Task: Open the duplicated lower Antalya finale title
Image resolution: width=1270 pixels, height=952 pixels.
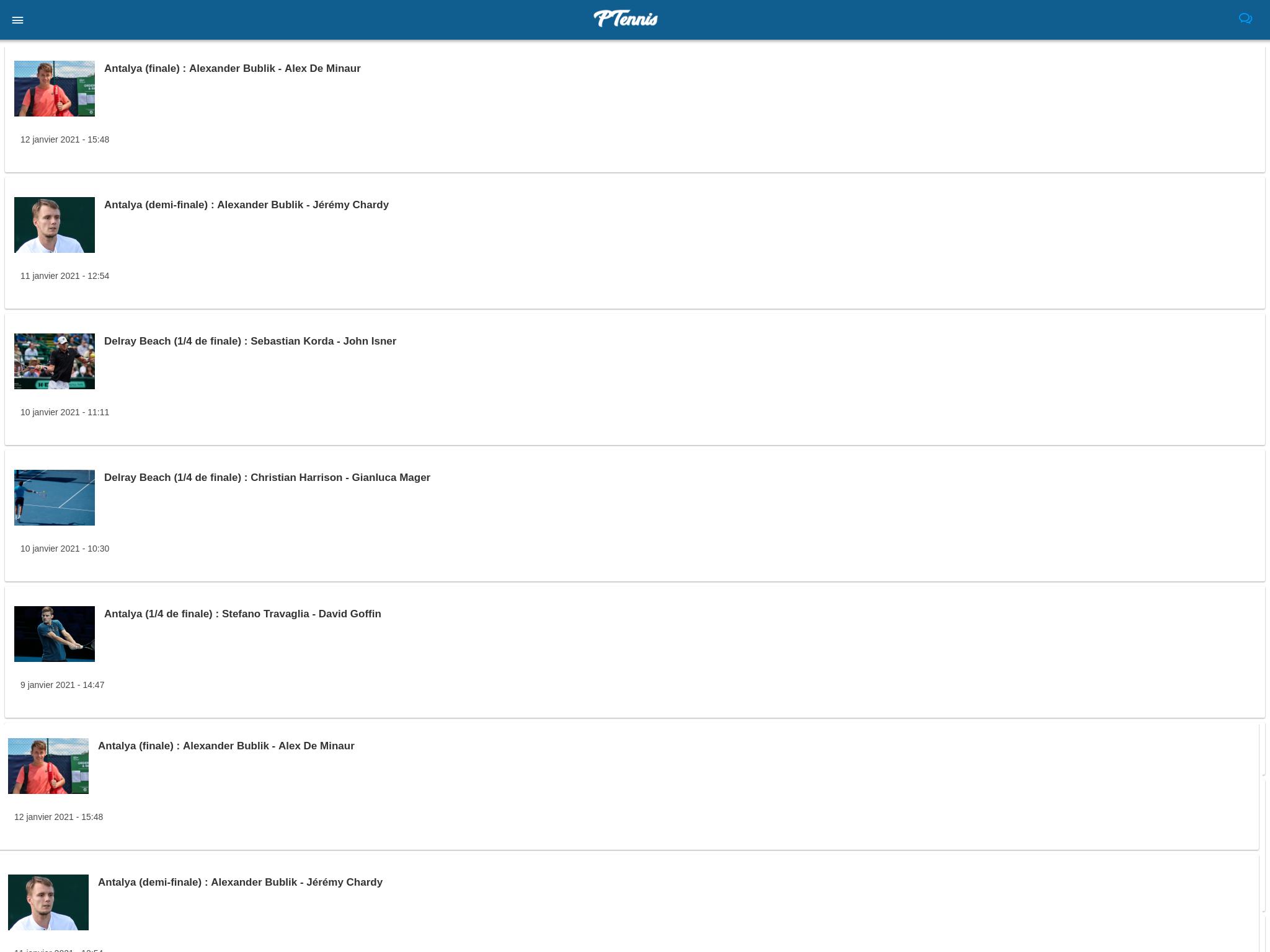Action: [x=226, y=746]
